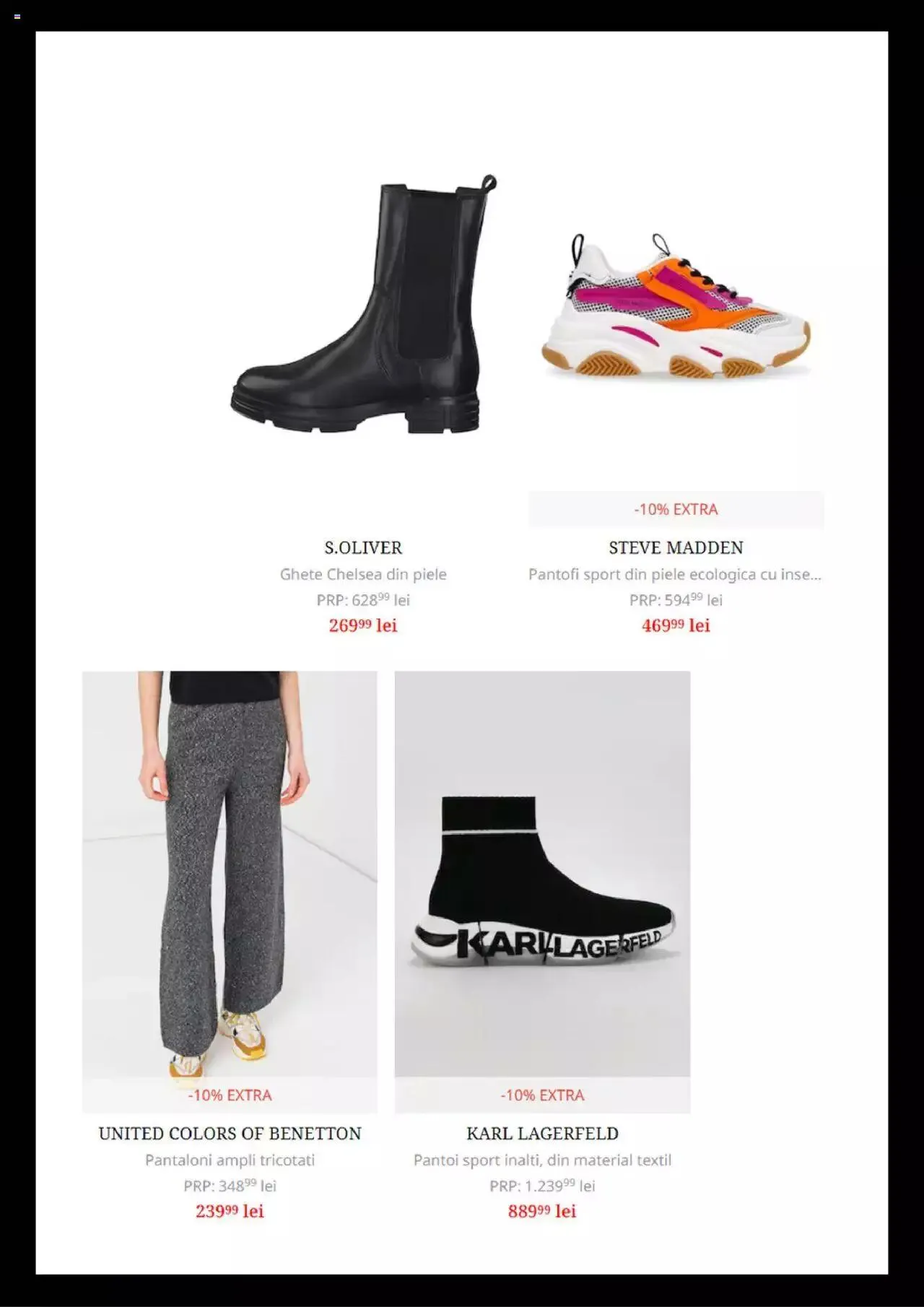The image size is (924, 1307).
Task: Open the 'Pantaloni ampli tricotati' description
Action: point(230,1160)
